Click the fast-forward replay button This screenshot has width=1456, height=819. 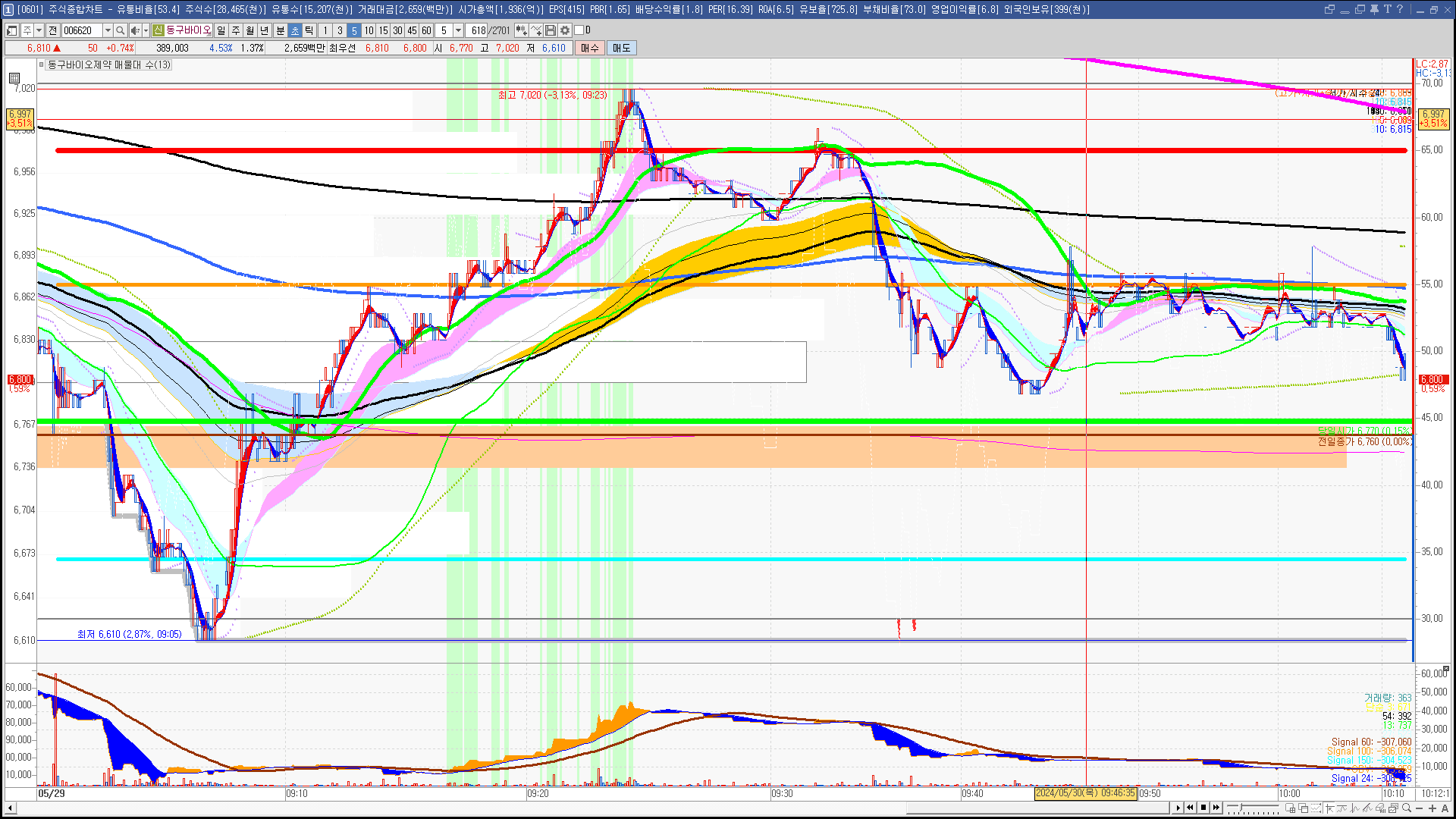[1216, 808]
